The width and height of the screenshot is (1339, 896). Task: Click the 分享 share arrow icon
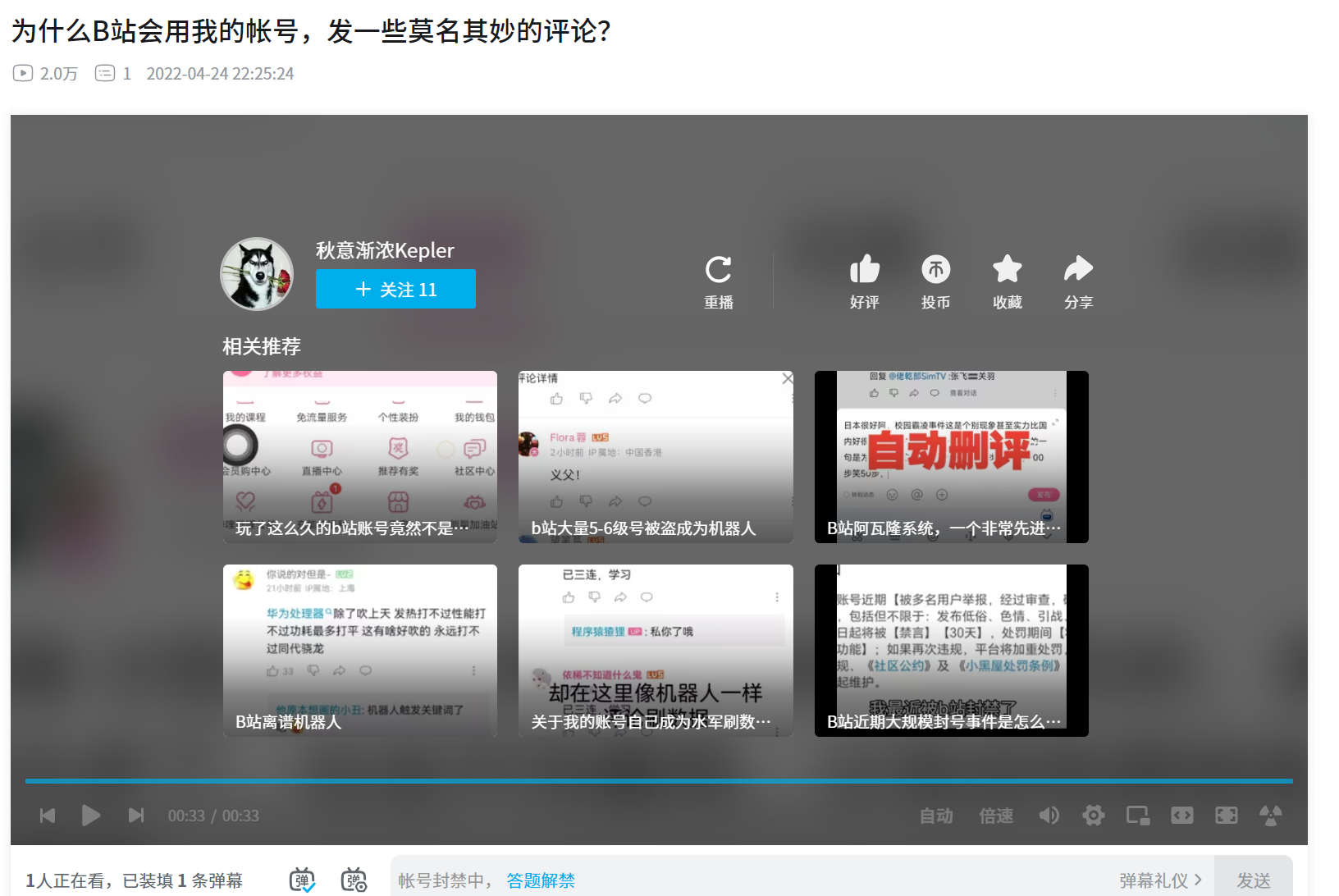(x=1078, y=270)
